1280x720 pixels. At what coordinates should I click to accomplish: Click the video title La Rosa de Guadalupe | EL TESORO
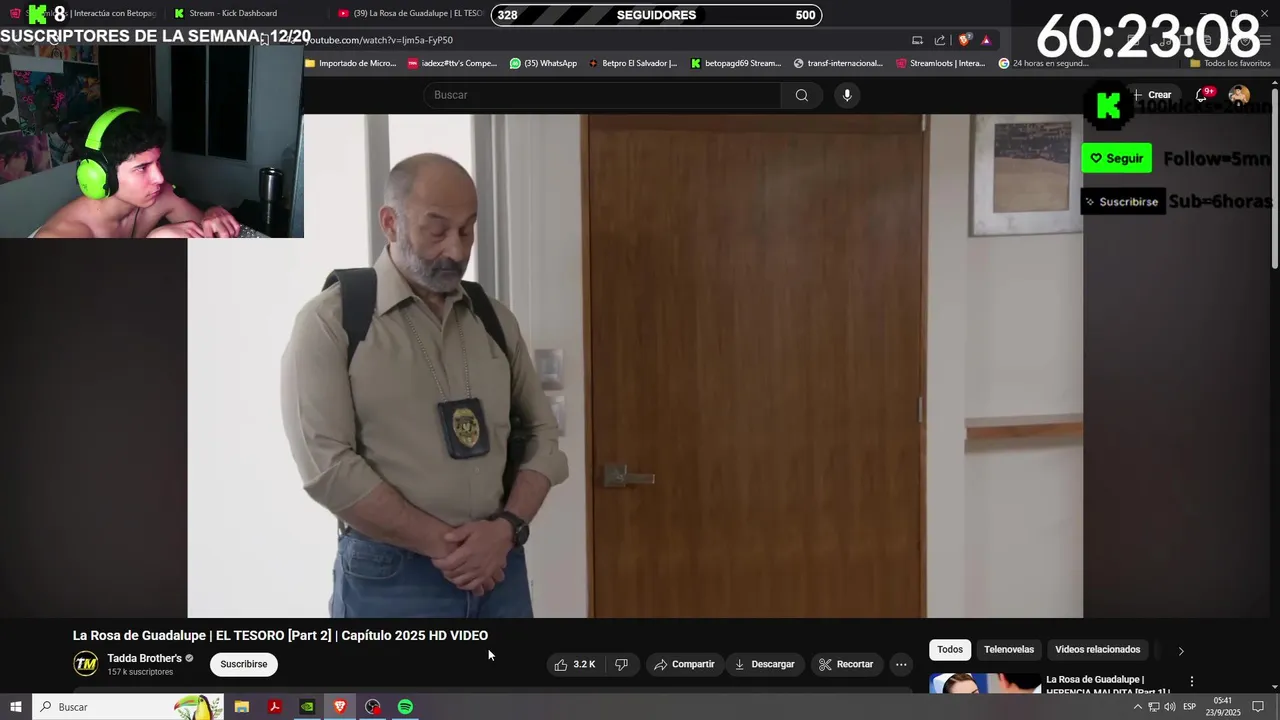[x=280, y=635]
